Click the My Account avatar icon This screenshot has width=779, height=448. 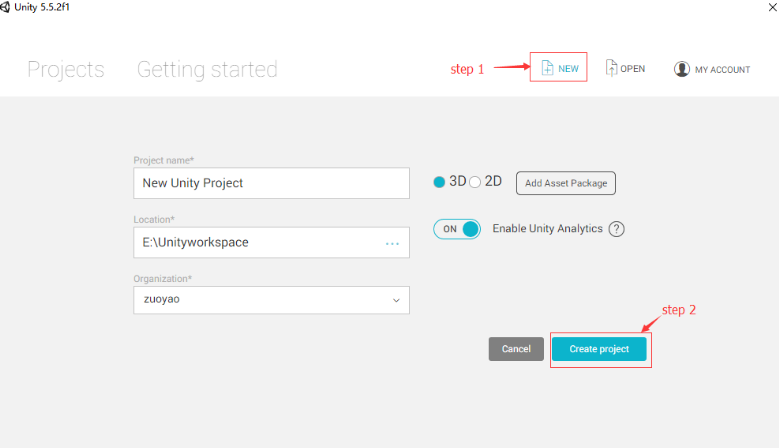click(x=682, y=69)
